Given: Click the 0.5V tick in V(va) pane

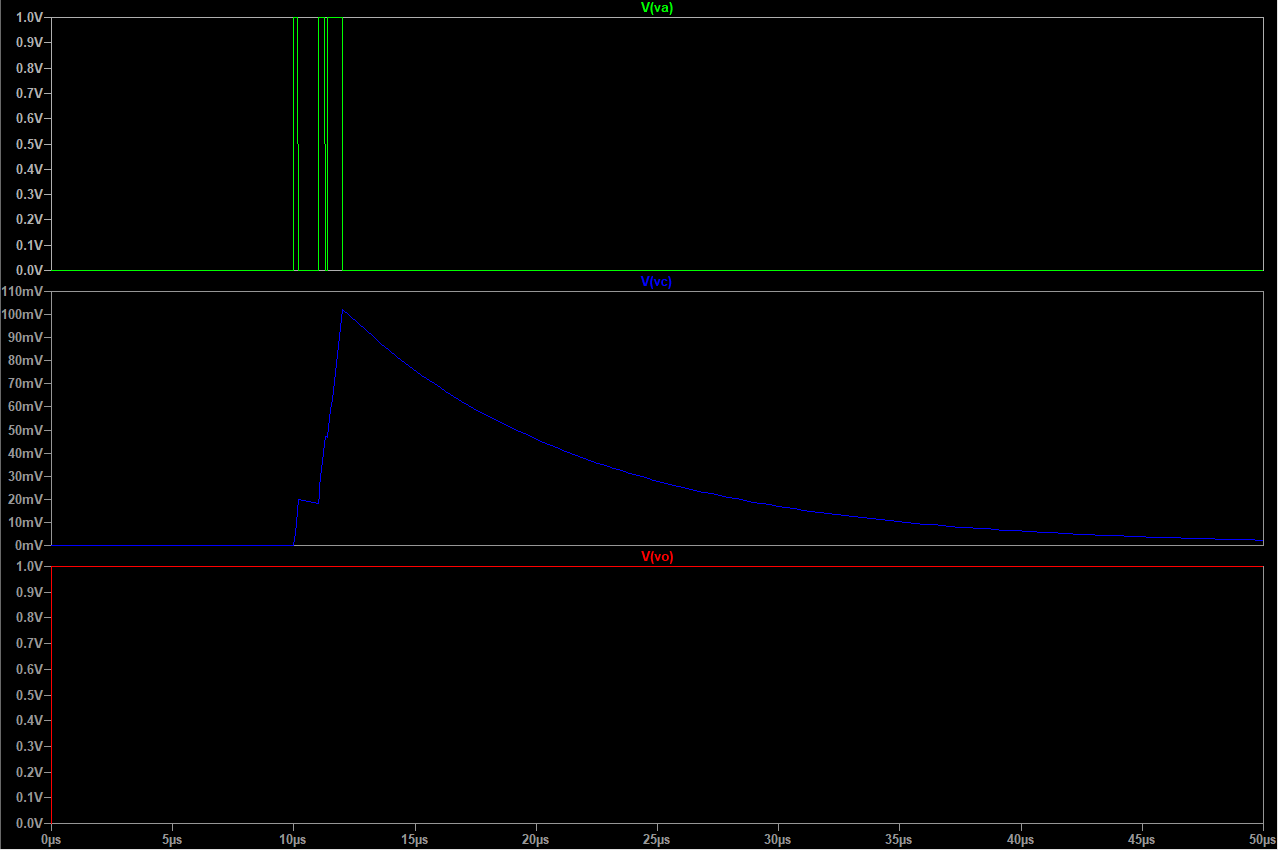Looking at the screenshot, I should click(29, 144).
